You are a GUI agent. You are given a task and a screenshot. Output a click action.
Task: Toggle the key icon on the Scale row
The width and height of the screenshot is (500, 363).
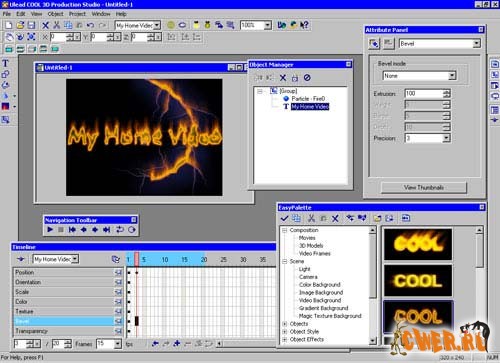118,292
